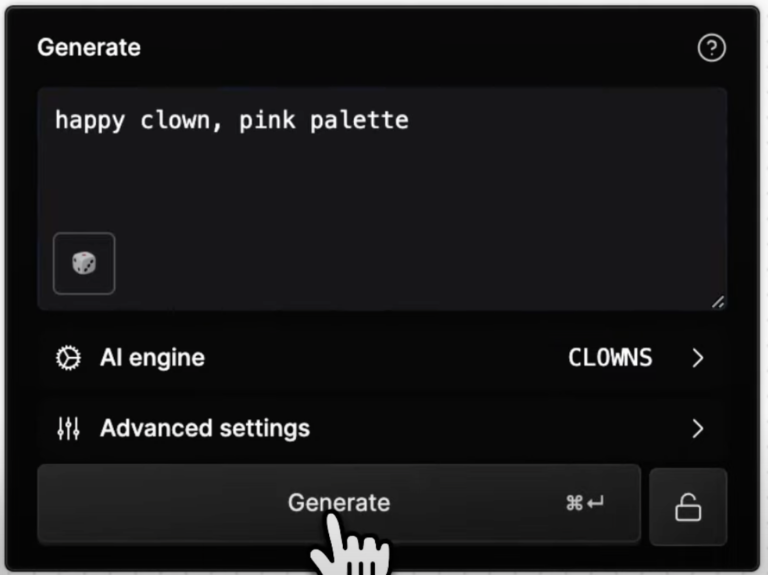Viewport: 768px width, 575px height.
Task: Roll the dice for a random prompt
Action: pos(84,264)
